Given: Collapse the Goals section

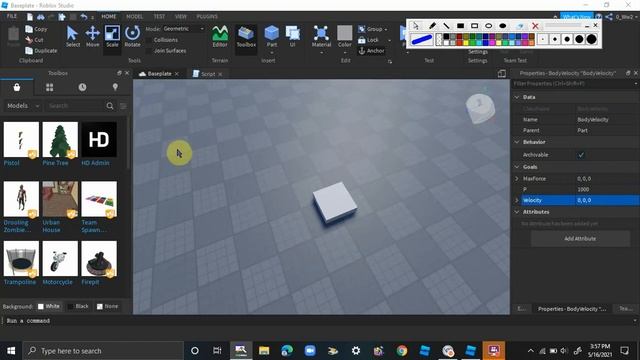Looking at the screenshot, I should coord(517,167).
